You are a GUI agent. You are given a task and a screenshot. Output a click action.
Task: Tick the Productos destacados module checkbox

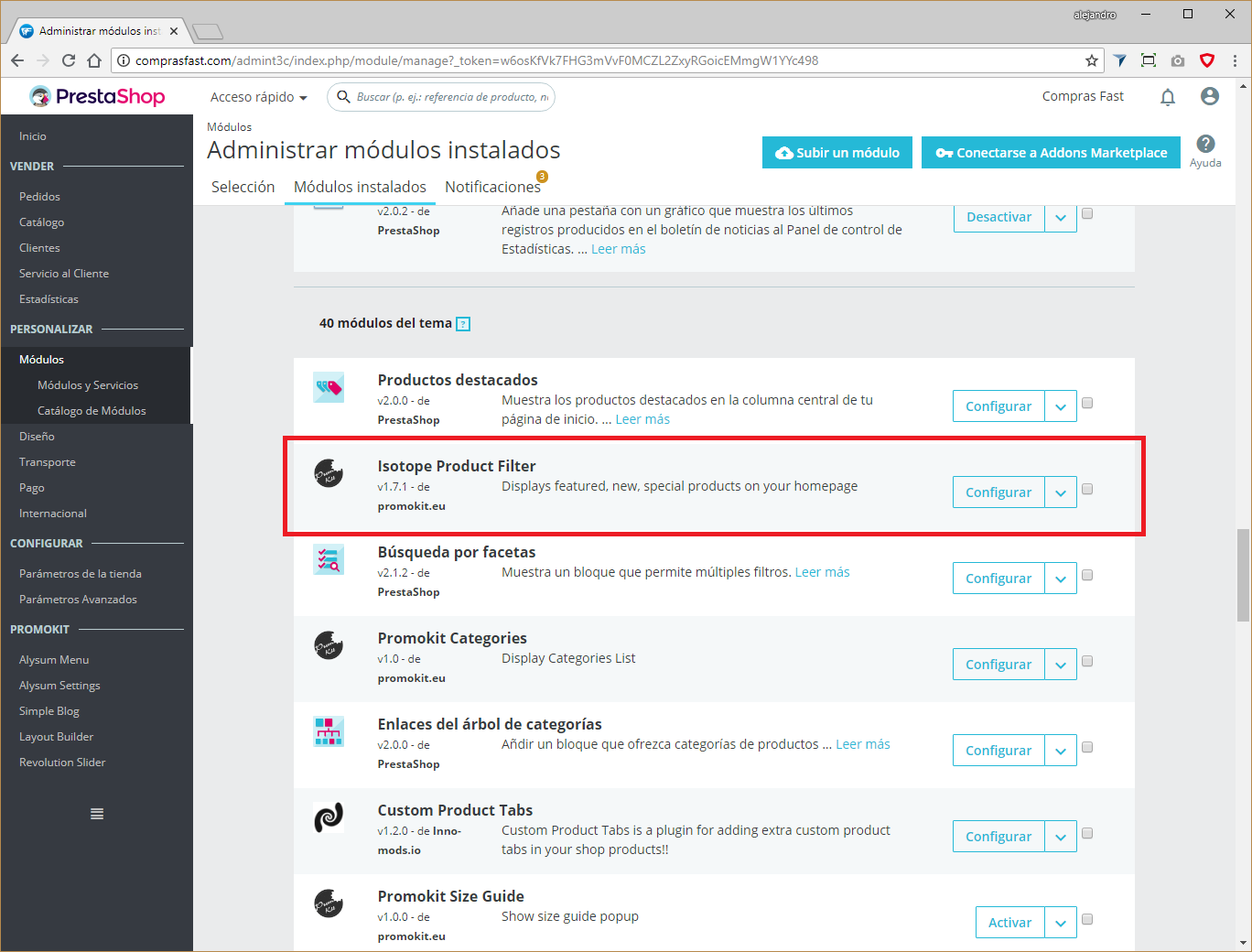pyautogui.click(x=1087, y=403)
